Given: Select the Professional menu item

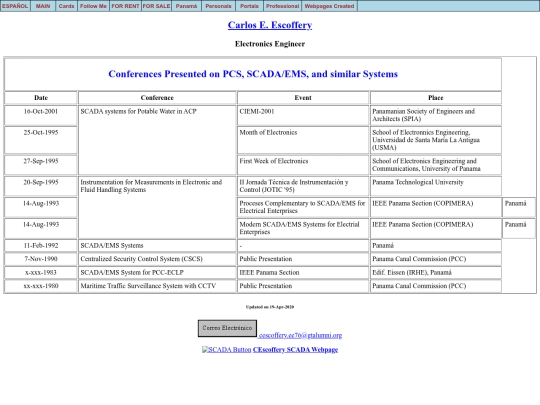Looking at the screenshot, I should [x=282, y=6].
